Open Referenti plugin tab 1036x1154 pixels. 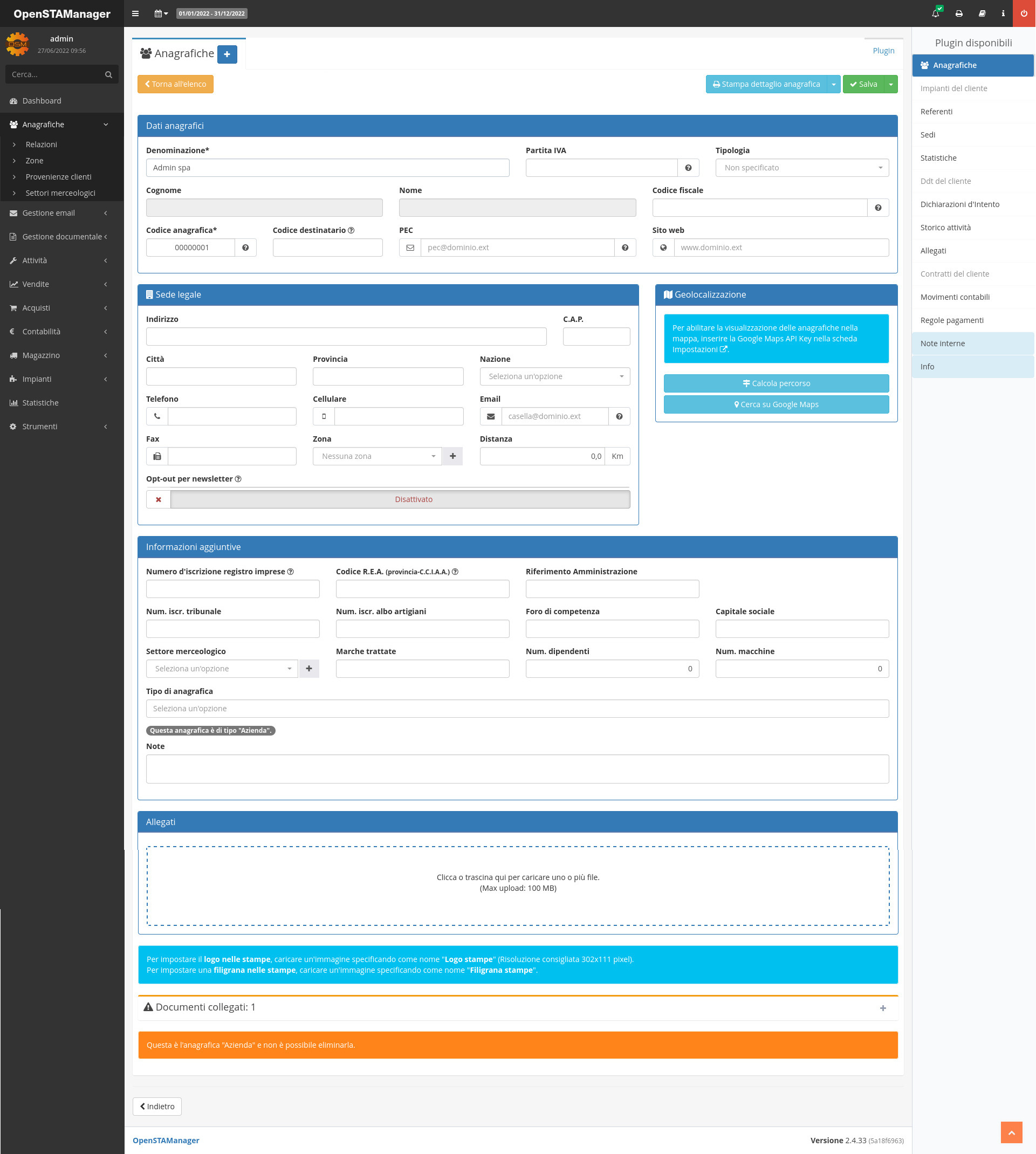click(936, 112)
